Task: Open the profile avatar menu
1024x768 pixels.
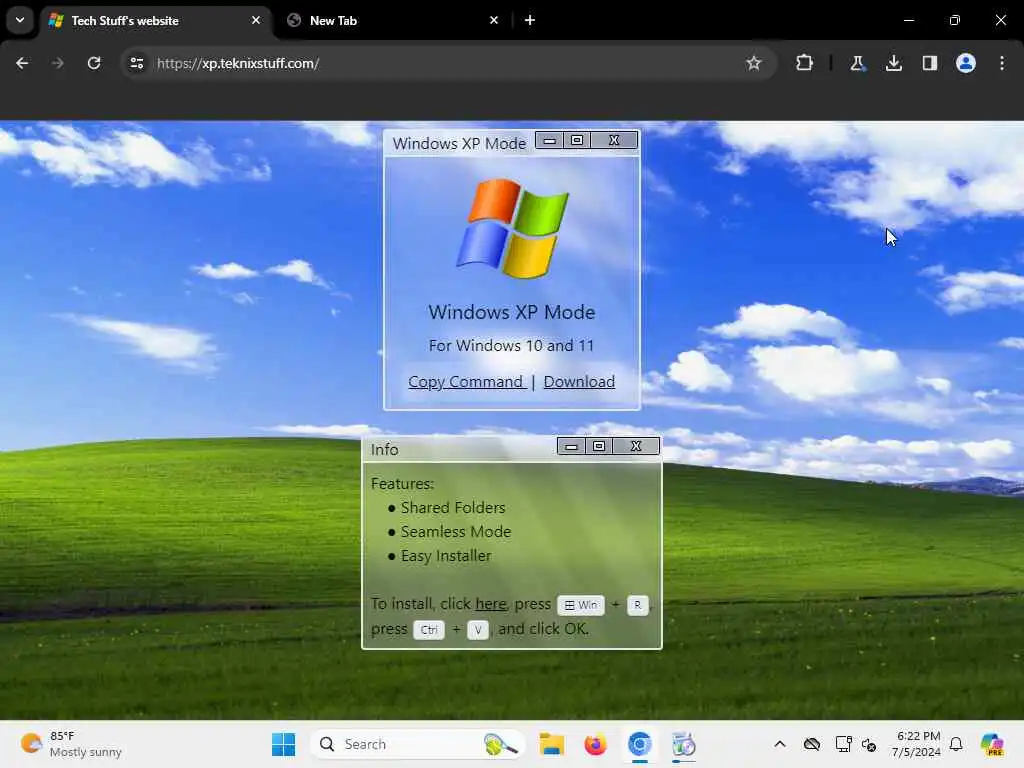Action: pos(965,63)
